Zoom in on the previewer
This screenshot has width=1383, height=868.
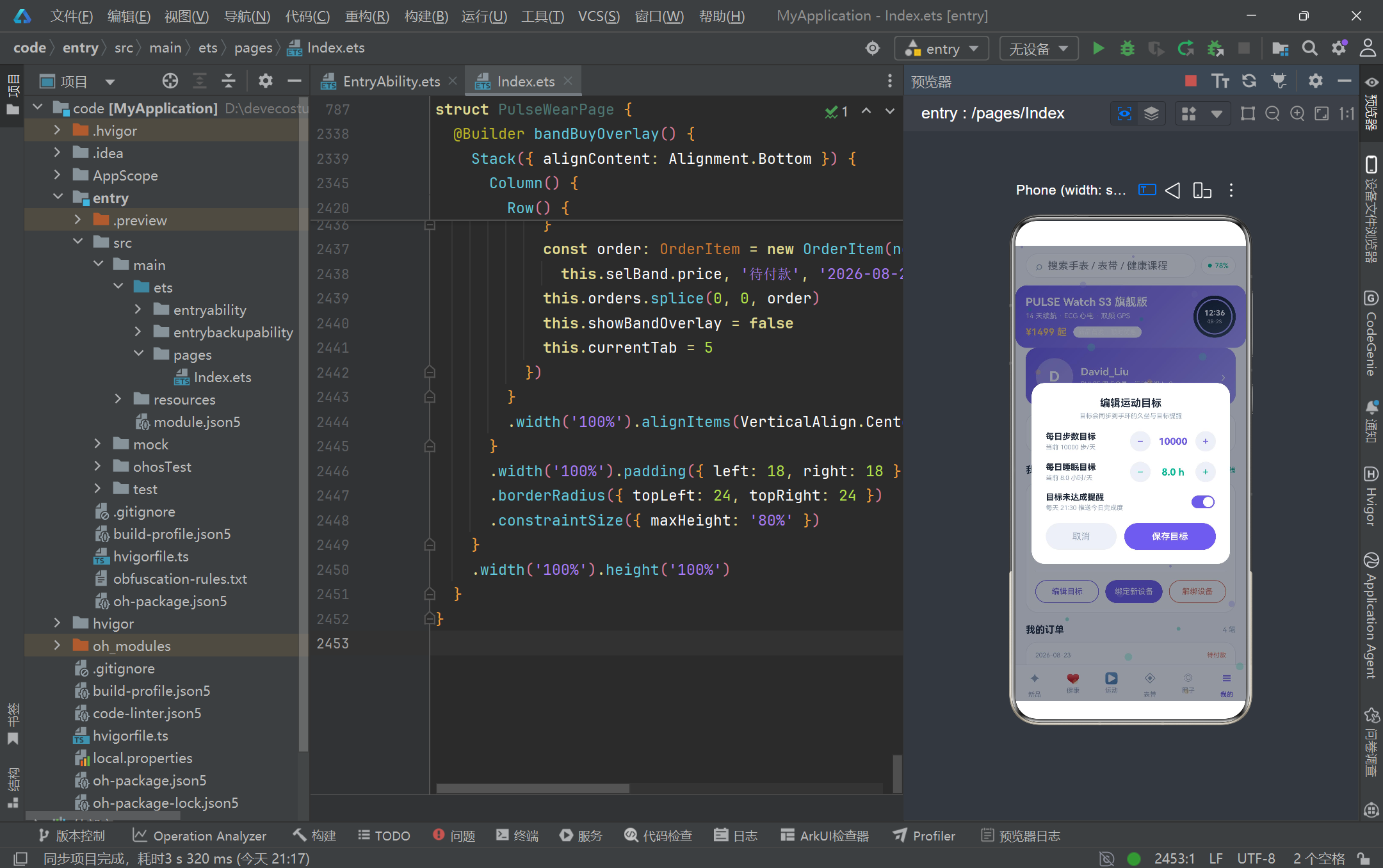click(x=1297, y=113)
